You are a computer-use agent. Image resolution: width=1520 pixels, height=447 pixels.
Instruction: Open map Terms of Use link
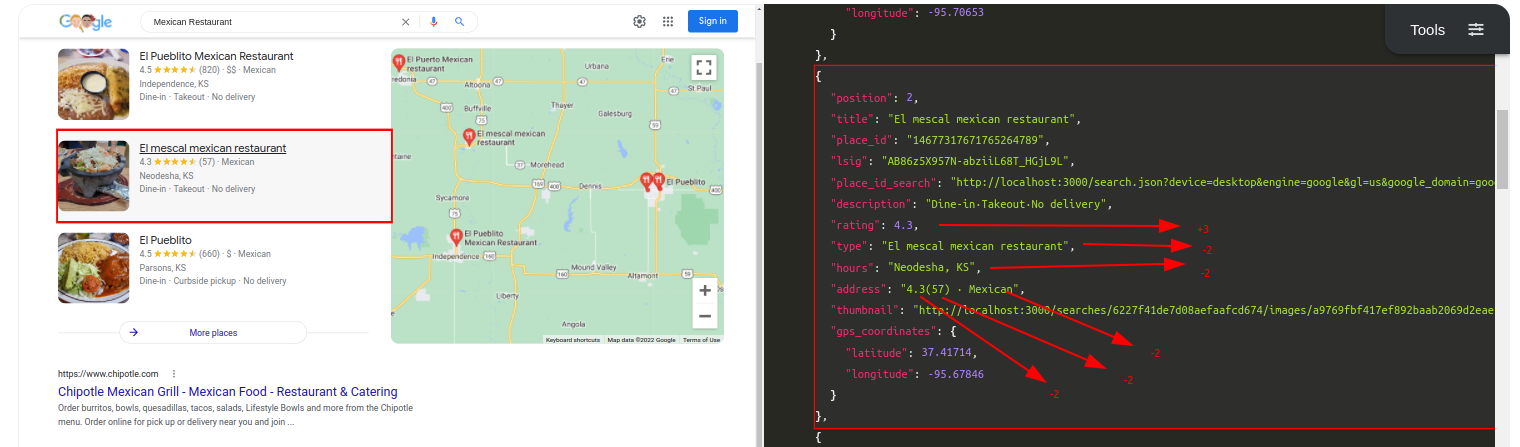[x=701, y=340]
